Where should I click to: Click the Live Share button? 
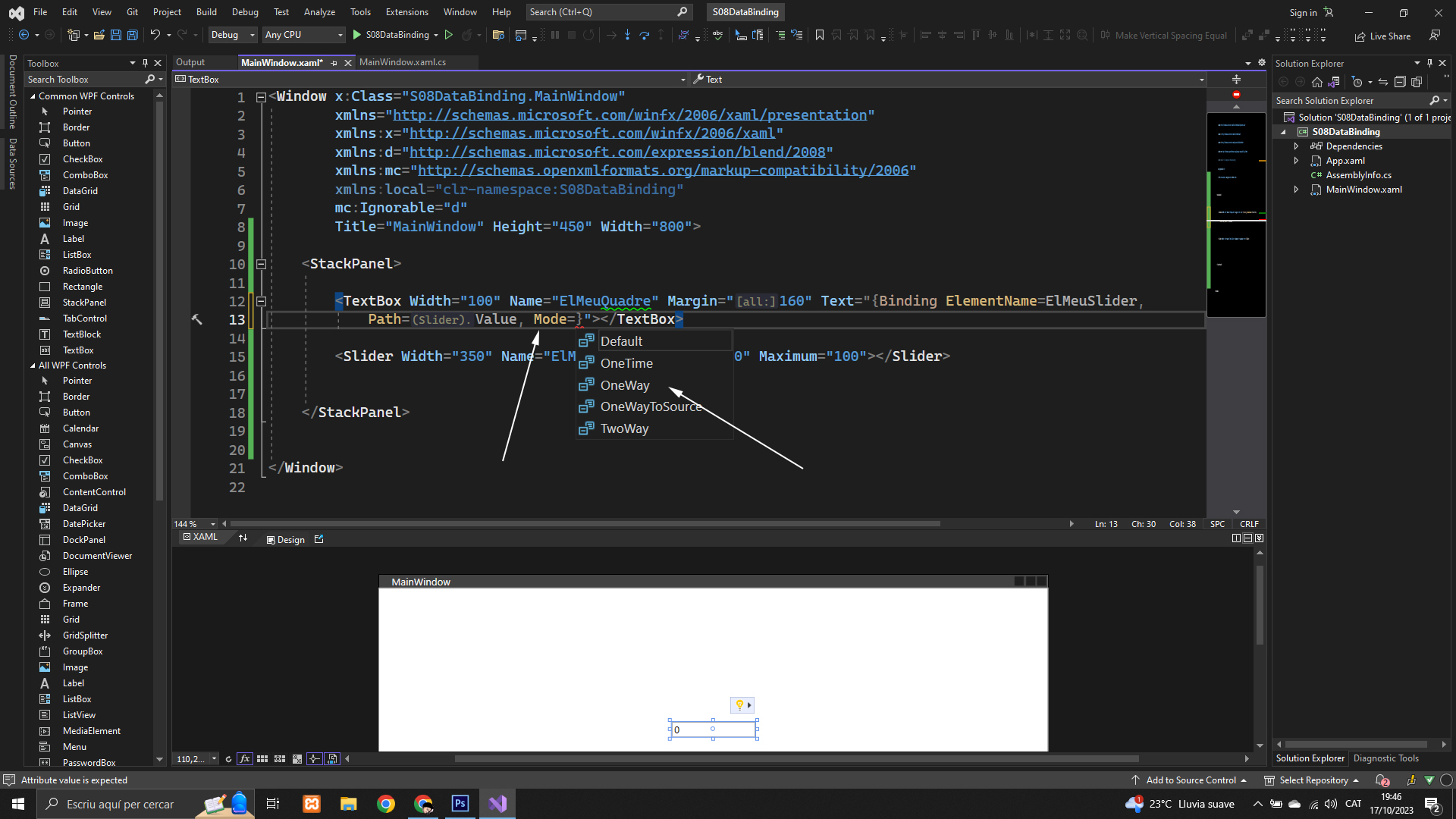[x=1382, y=36]
